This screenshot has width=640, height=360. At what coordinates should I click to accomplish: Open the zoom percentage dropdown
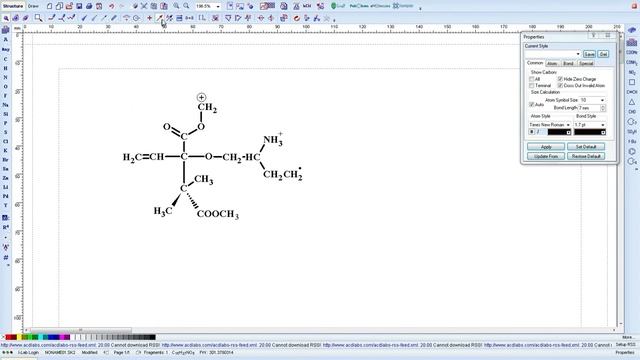click(x=218, y=7)
